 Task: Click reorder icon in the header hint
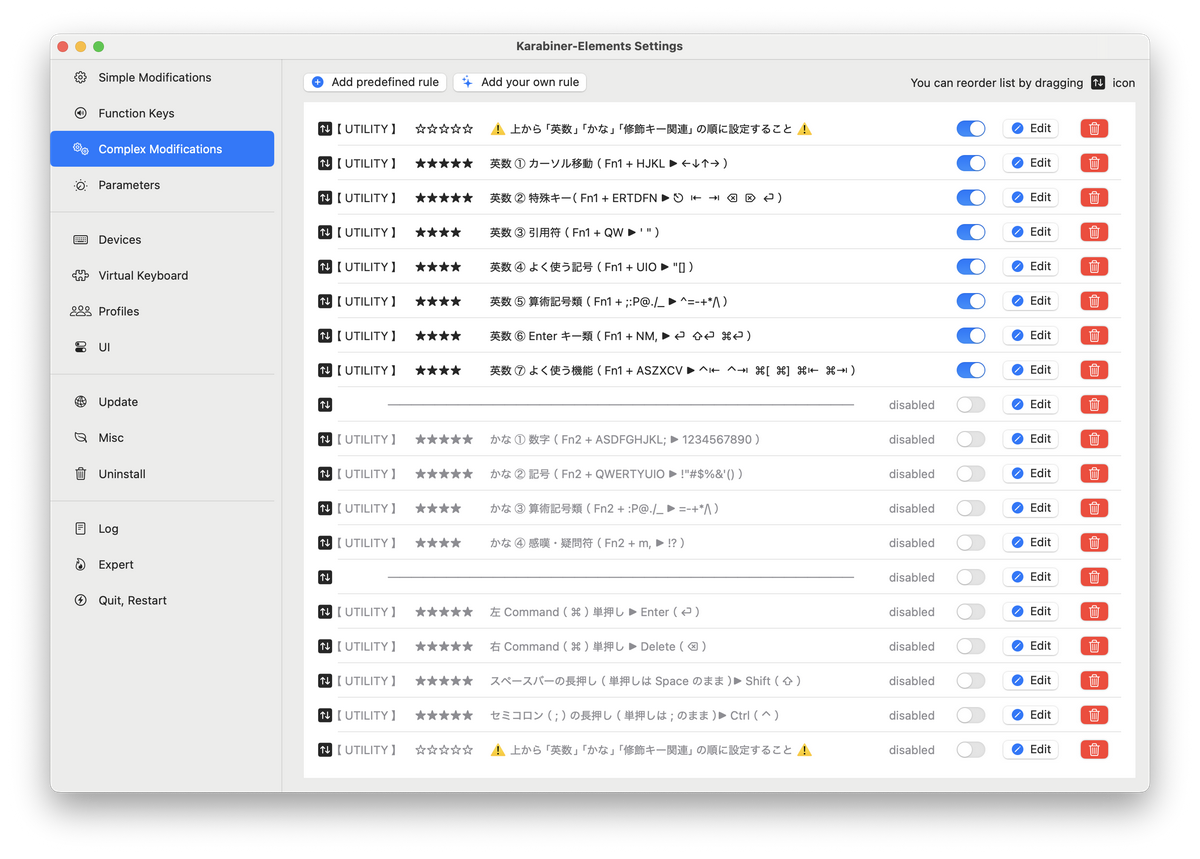click(x=1098, y=83)
